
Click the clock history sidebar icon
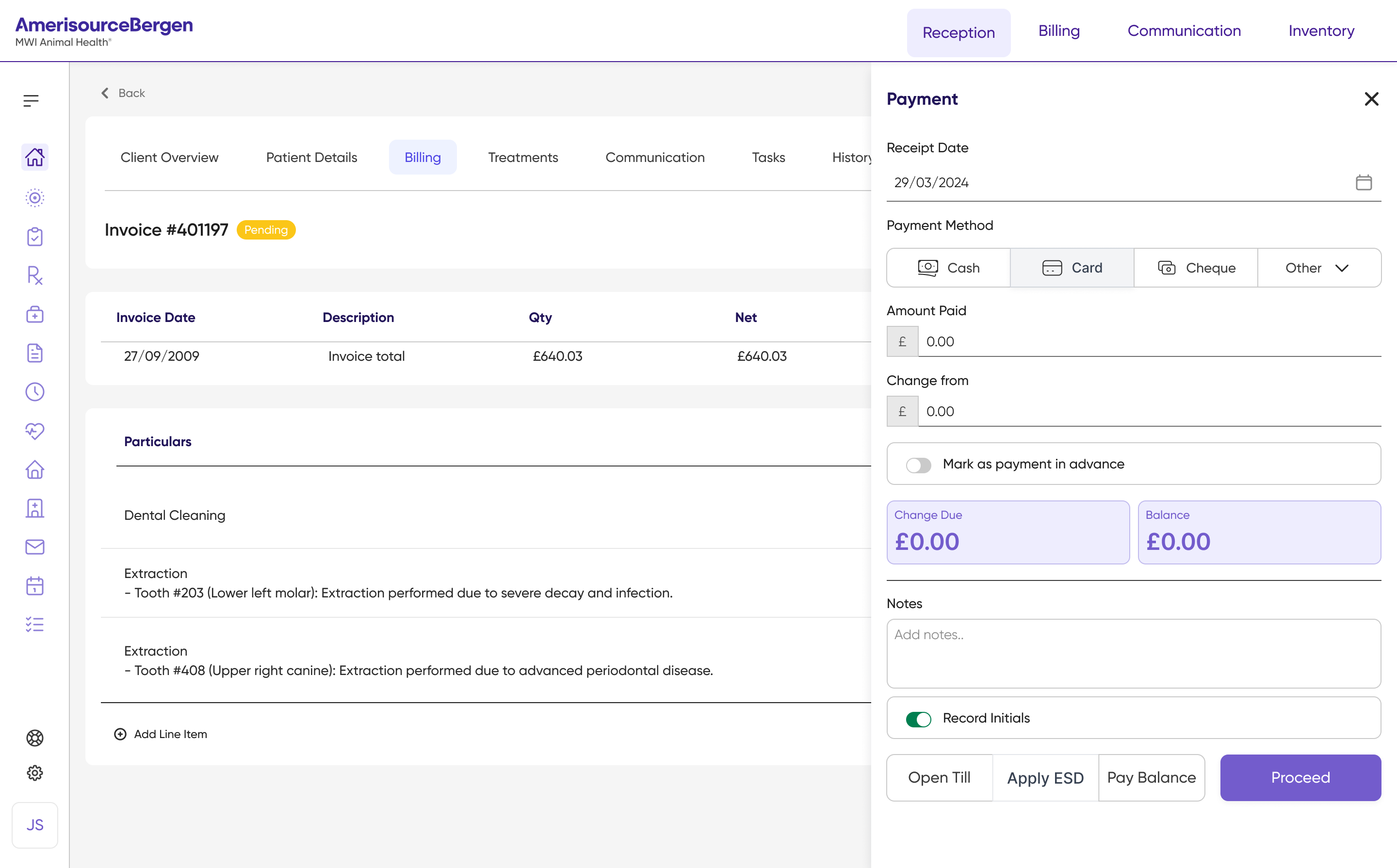coord(34,391)
